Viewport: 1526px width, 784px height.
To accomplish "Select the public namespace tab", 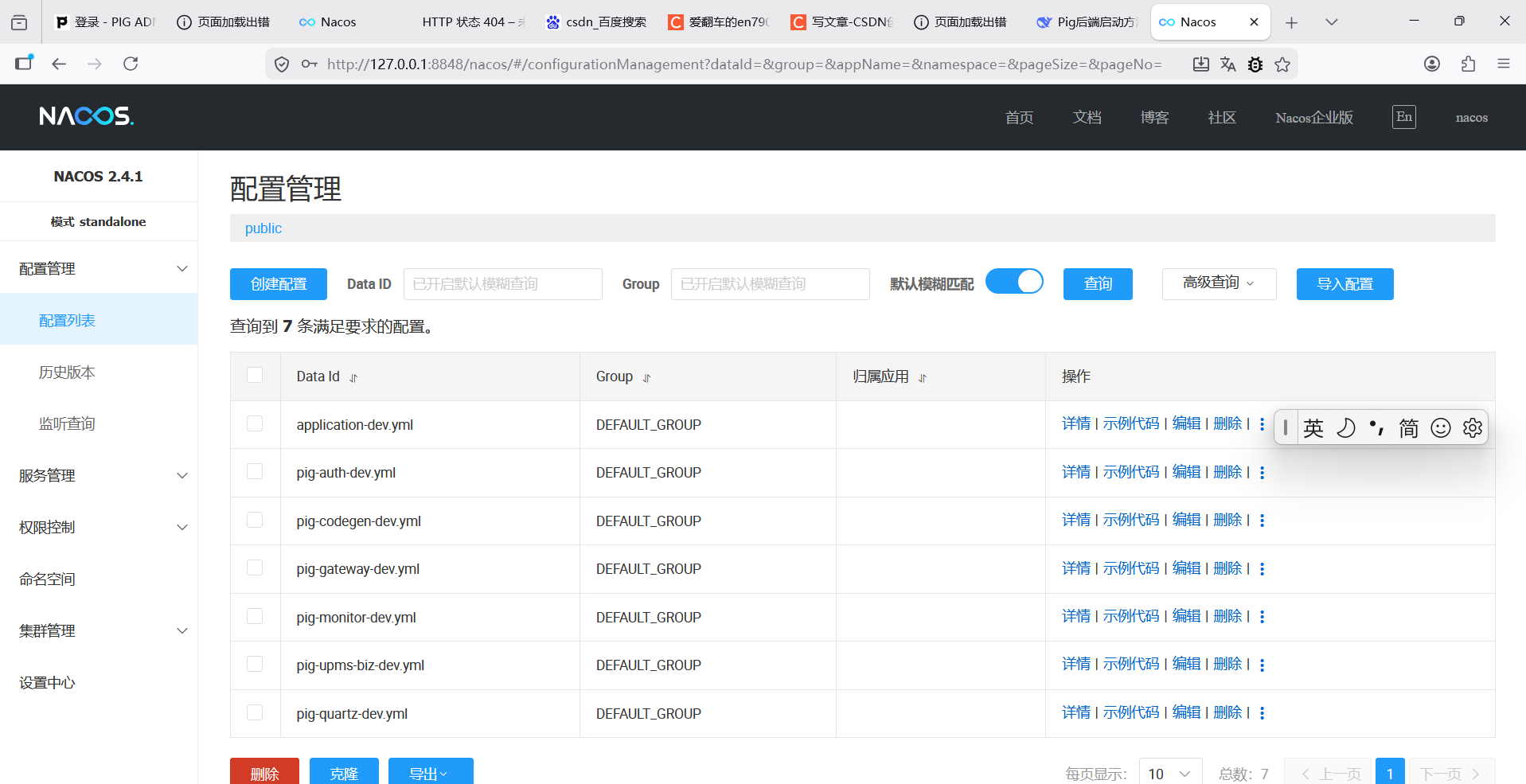I will (x=263, y=228).
